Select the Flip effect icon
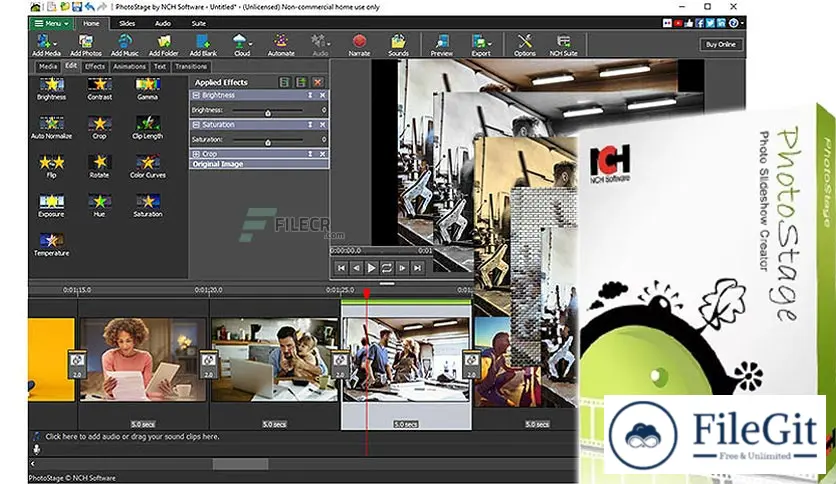Viewport: 836px width, 484px height. tap(52, 163)
